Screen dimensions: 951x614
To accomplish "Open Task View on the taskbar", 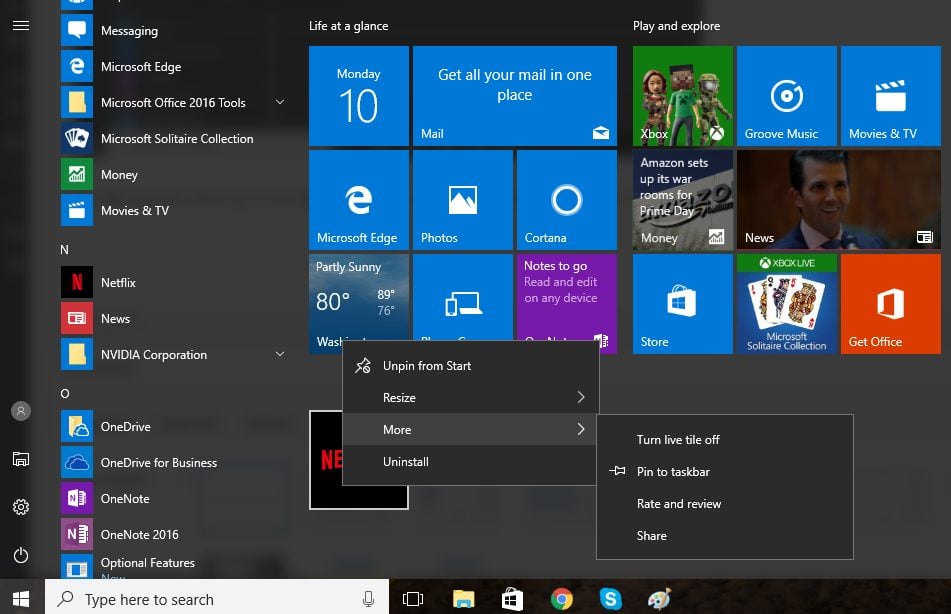I will coord(413,599).
